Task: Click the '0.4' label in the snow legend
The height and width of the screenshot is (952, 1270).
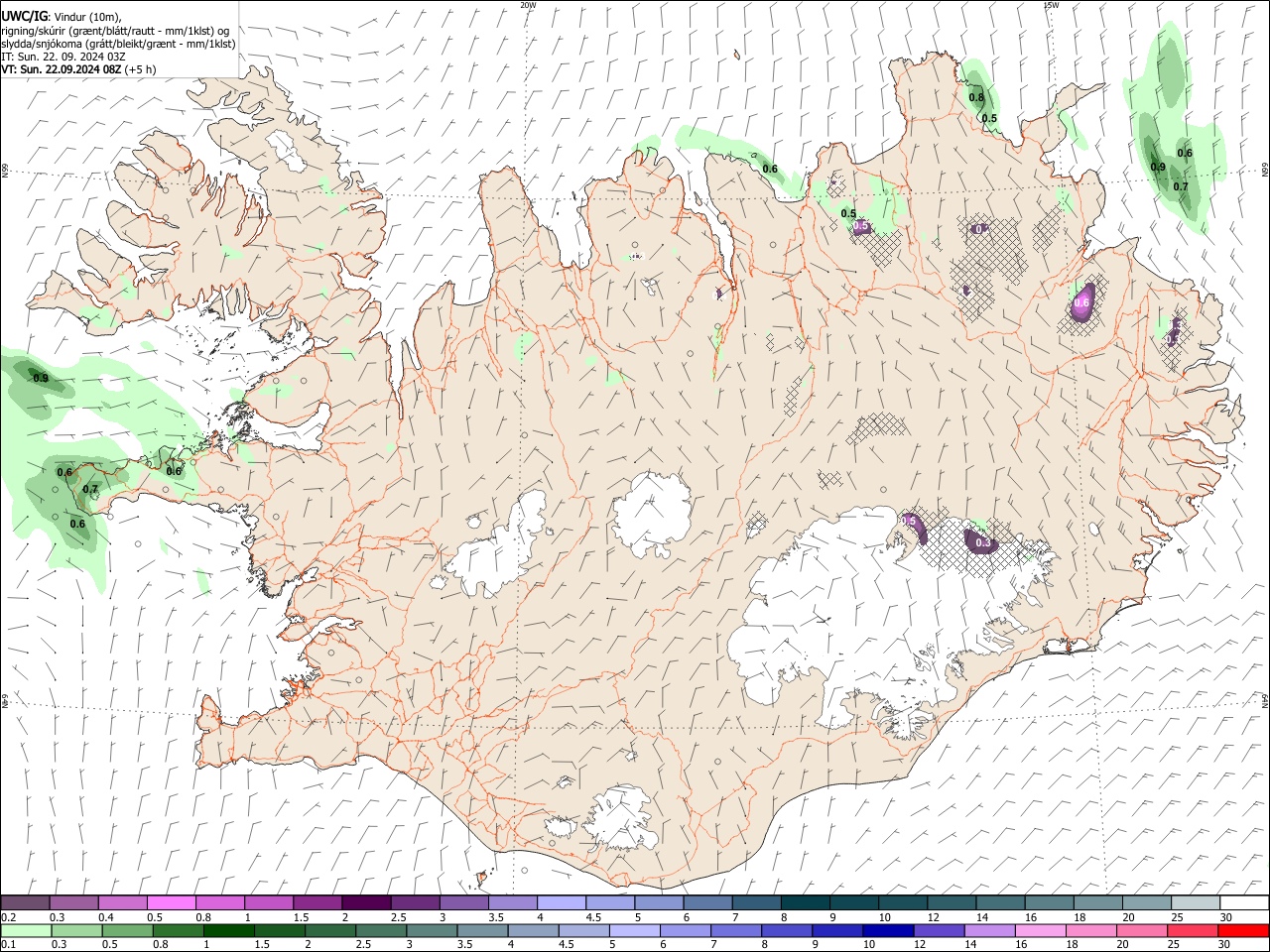Action: (x=106, y=917)
